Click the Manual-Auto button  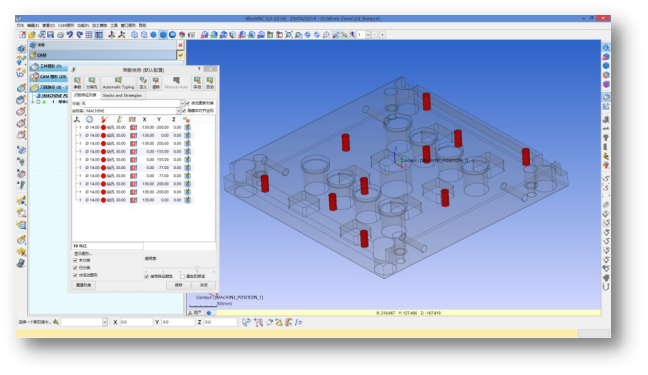click(176, 83)
